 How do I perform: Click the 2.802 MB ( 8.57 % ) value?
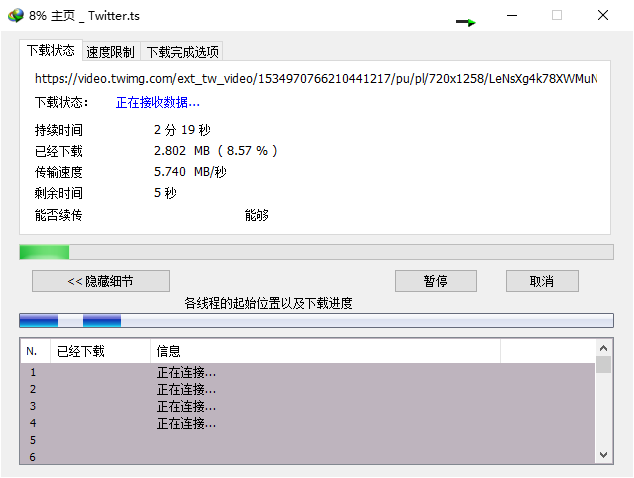(216, 151)
